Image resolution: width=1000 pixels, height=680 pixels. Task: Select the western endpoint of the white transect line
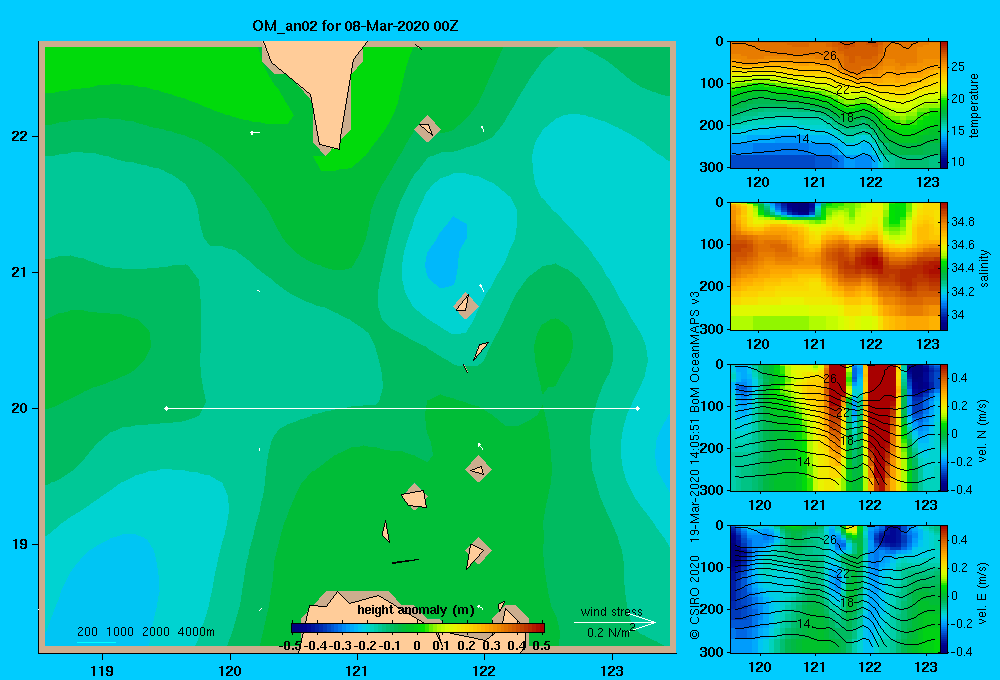(x=166, y=408)
